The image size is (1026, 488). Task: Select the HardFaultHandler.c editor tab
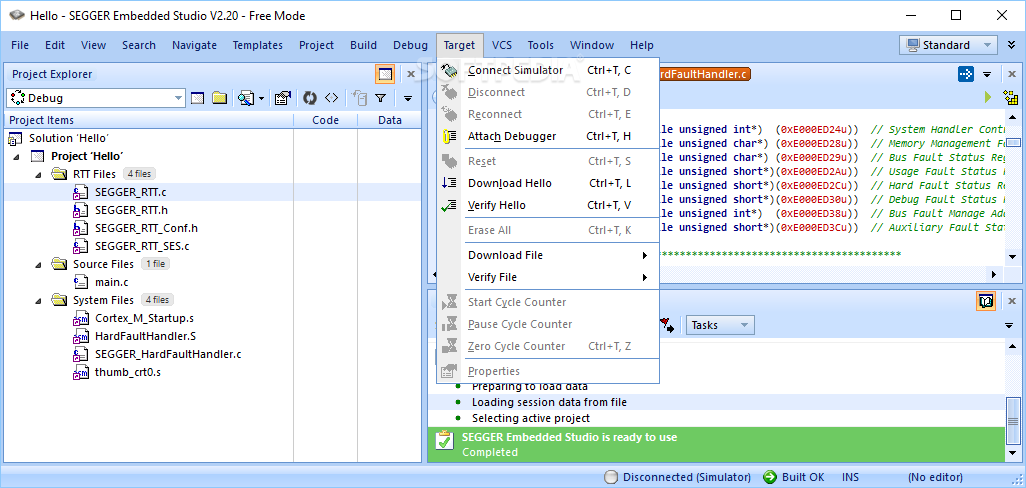(x=705, y=75)
